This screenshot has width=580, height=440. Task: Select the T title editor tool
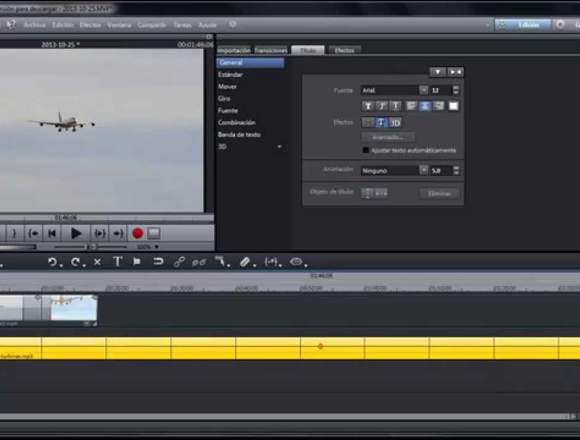pos(118,262)
